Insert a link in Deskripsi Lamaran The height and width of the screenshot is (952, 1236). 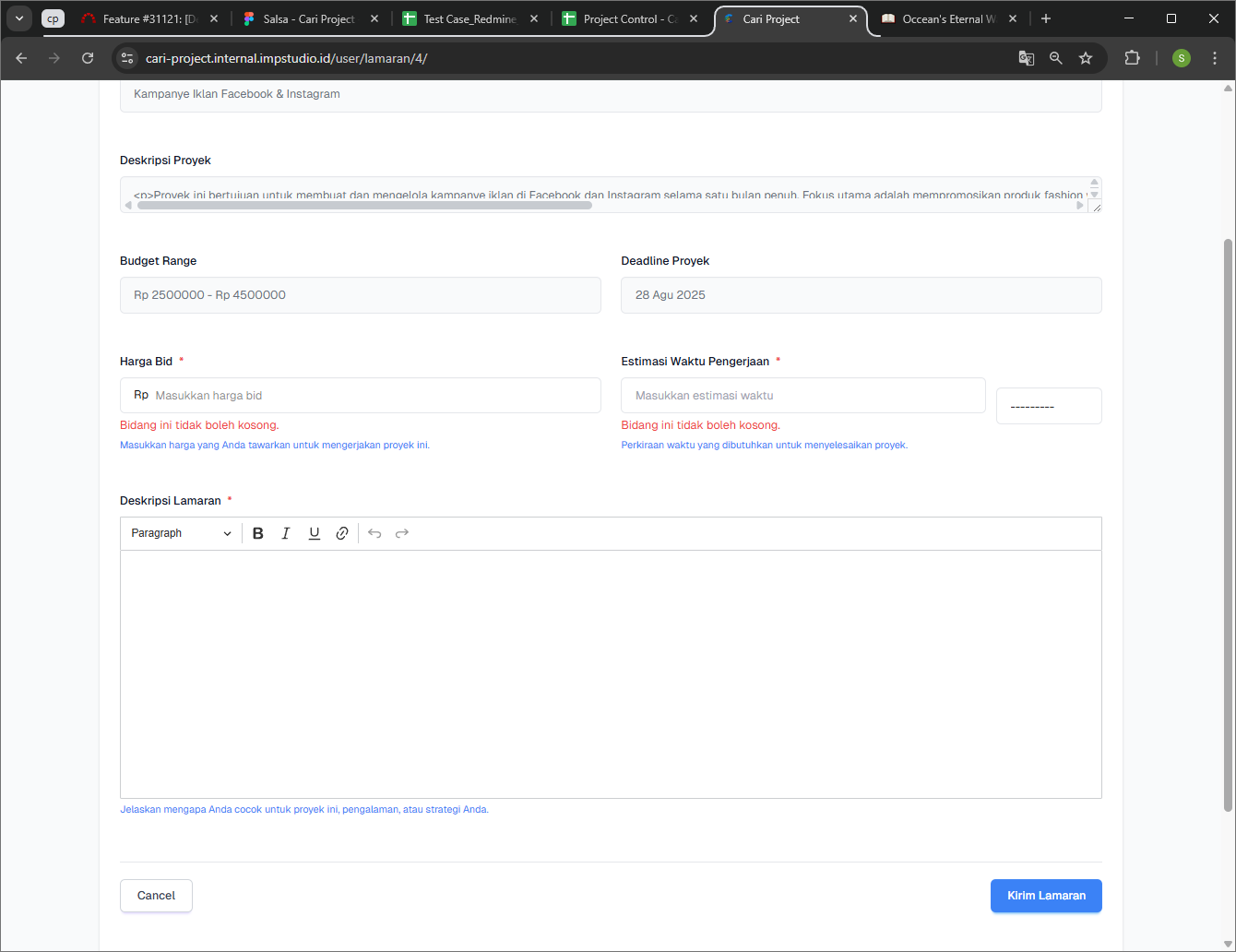tap(342, 533)
